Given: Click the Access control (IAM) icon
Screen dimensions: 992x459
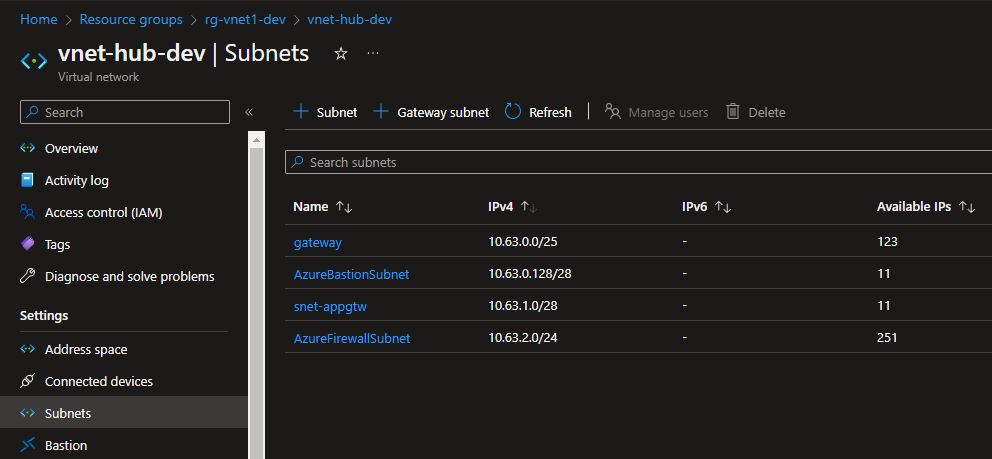Looking at the screenshot, I should pos(27,212).
